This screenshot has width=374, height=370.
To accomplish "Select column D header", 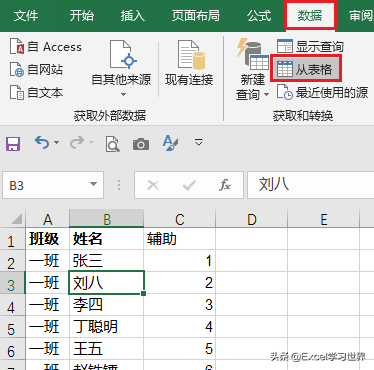I will [252, 219].
